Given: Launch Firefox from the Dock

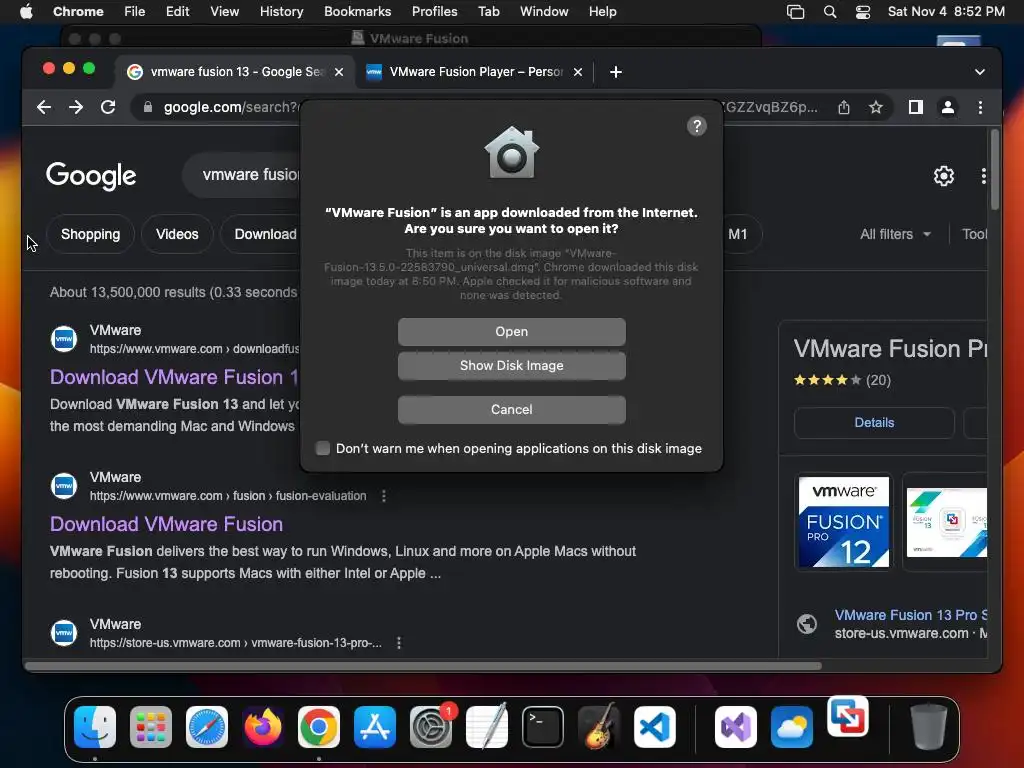Looking at the screenshot, I should click(x=263, y=727).
